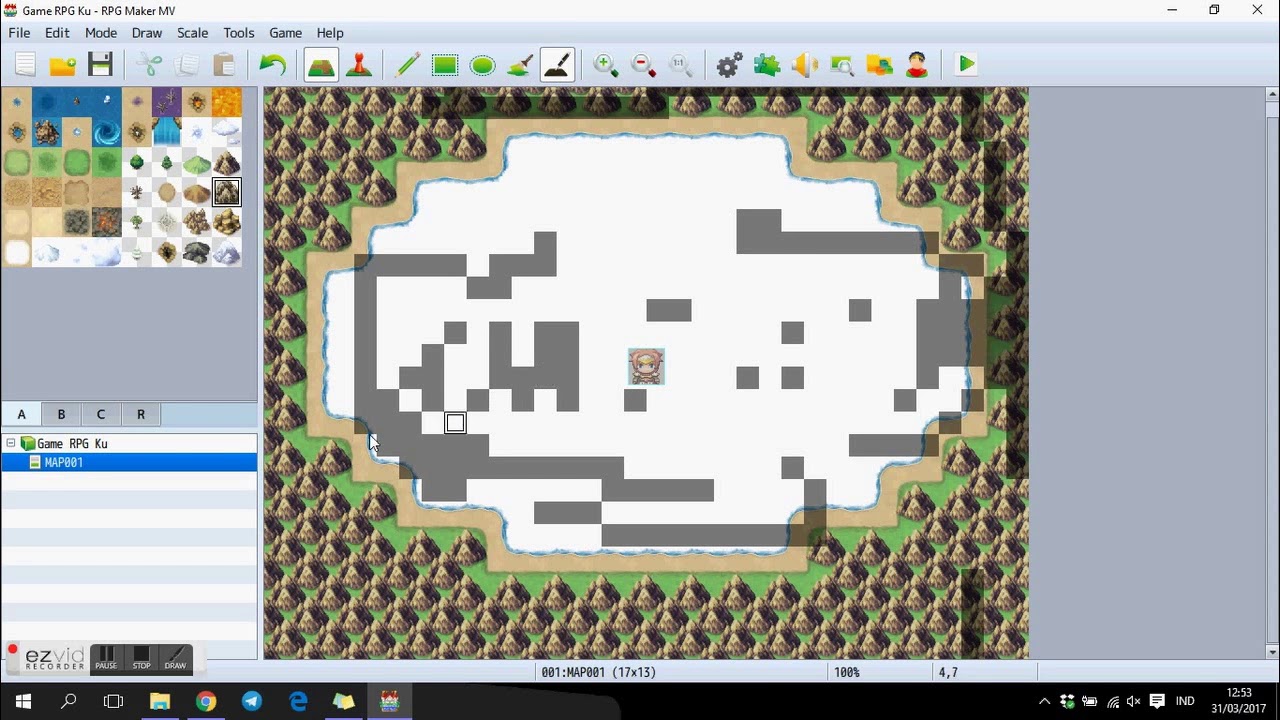Open Telegram from the taskbar

[251, 701]
